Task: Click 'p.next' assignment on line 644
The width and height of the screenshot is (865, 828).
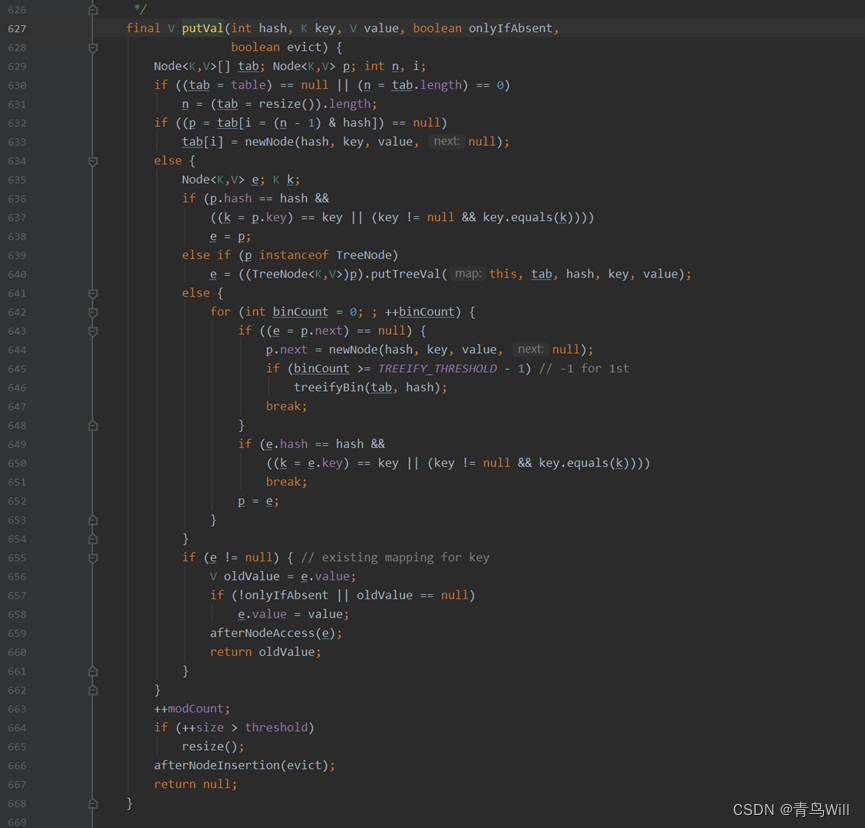Action: click(x=286, y=349)
